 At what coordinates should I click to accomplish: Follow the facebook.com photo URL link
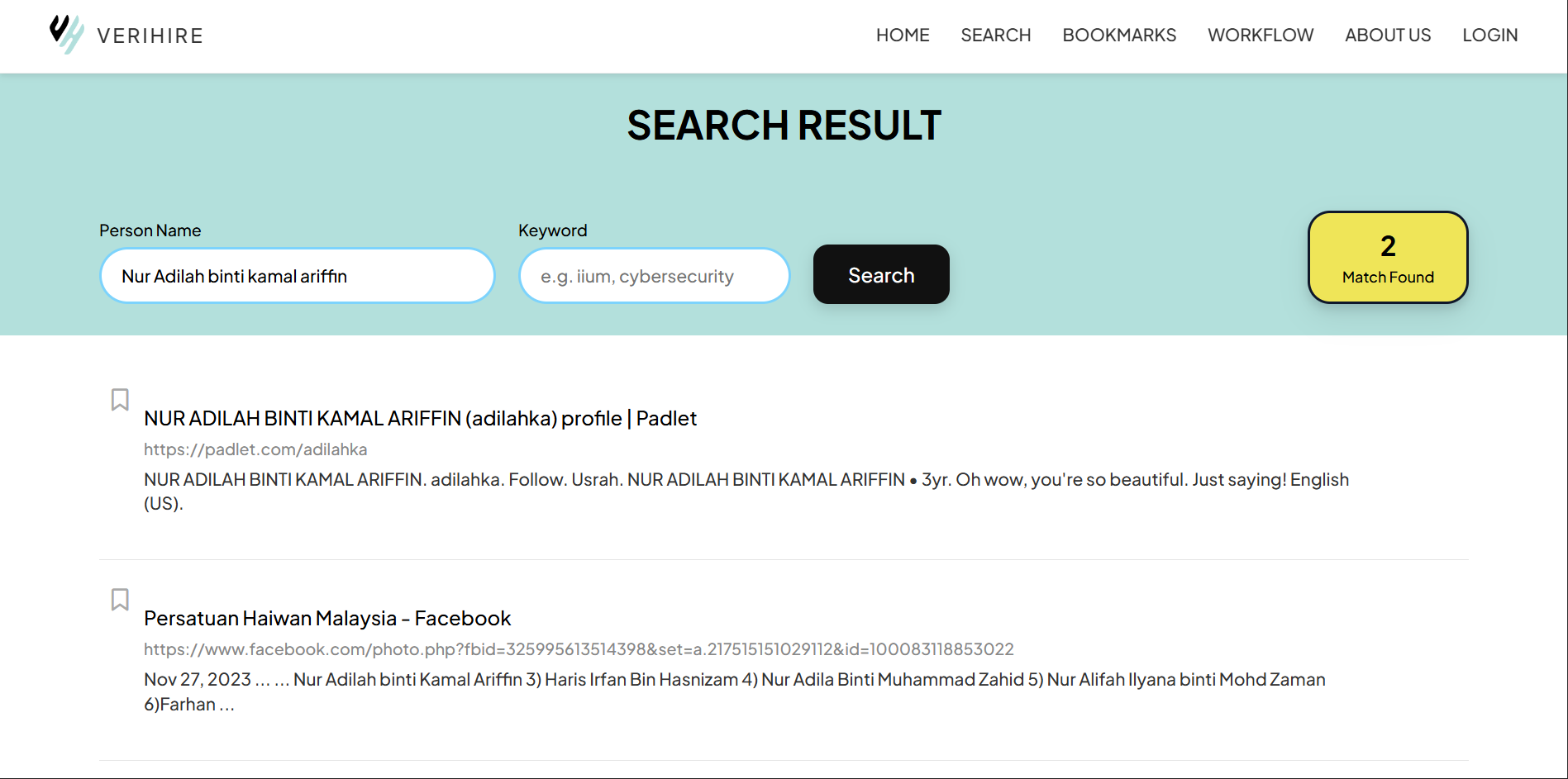(x=579, y=649)
